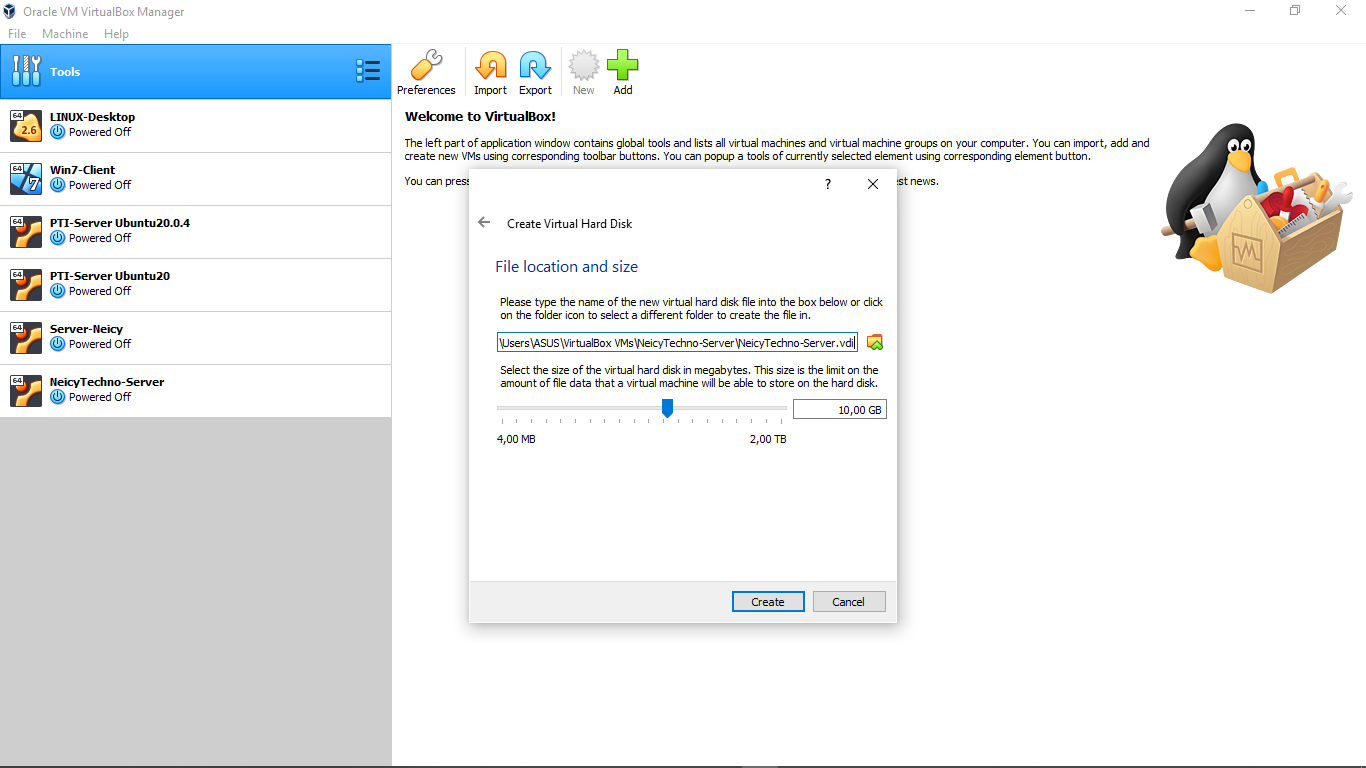Click the "Create Virtual Hard Disk" dialog title

[x=569, y=224]
